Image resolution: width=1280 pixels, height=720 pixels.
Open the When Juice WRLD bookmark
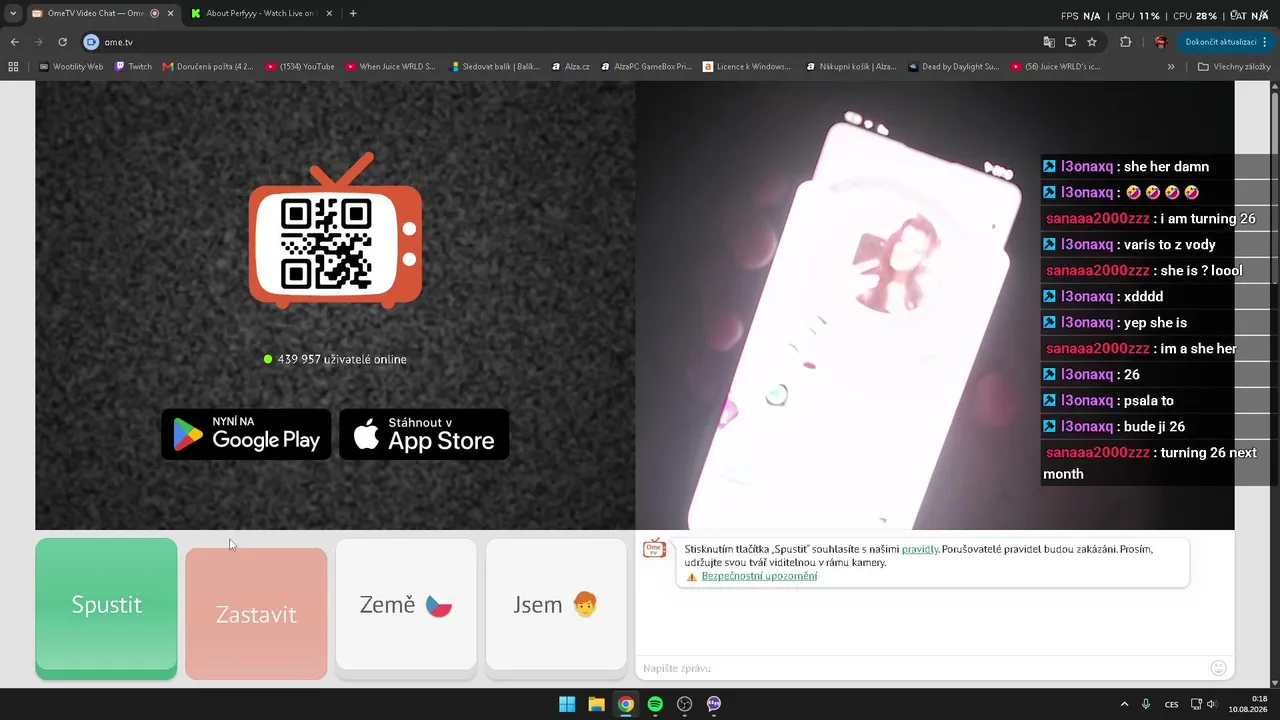(x=391, y=67)
